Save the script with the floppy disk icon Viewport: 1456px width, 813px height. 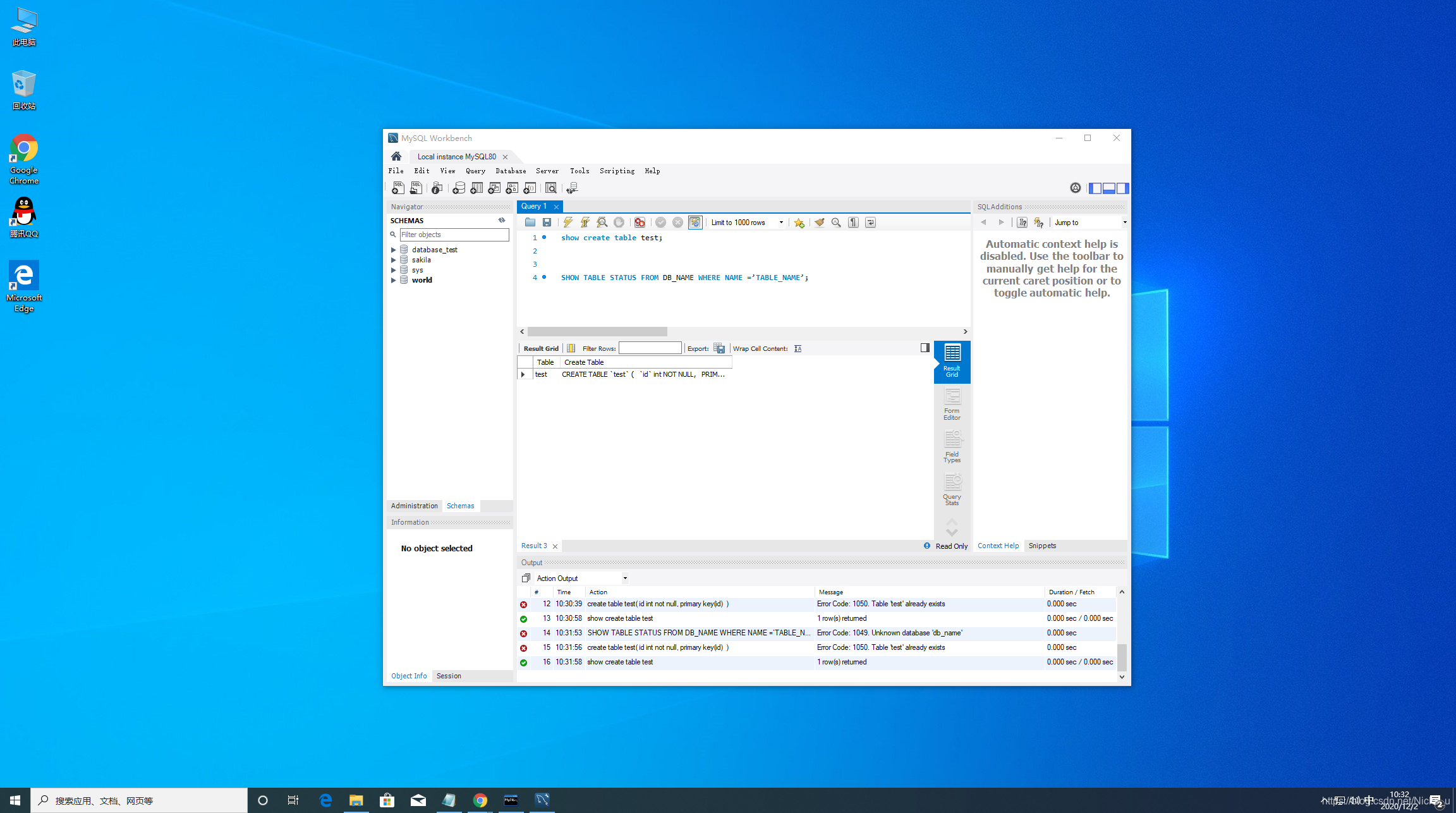coord(547,223)
